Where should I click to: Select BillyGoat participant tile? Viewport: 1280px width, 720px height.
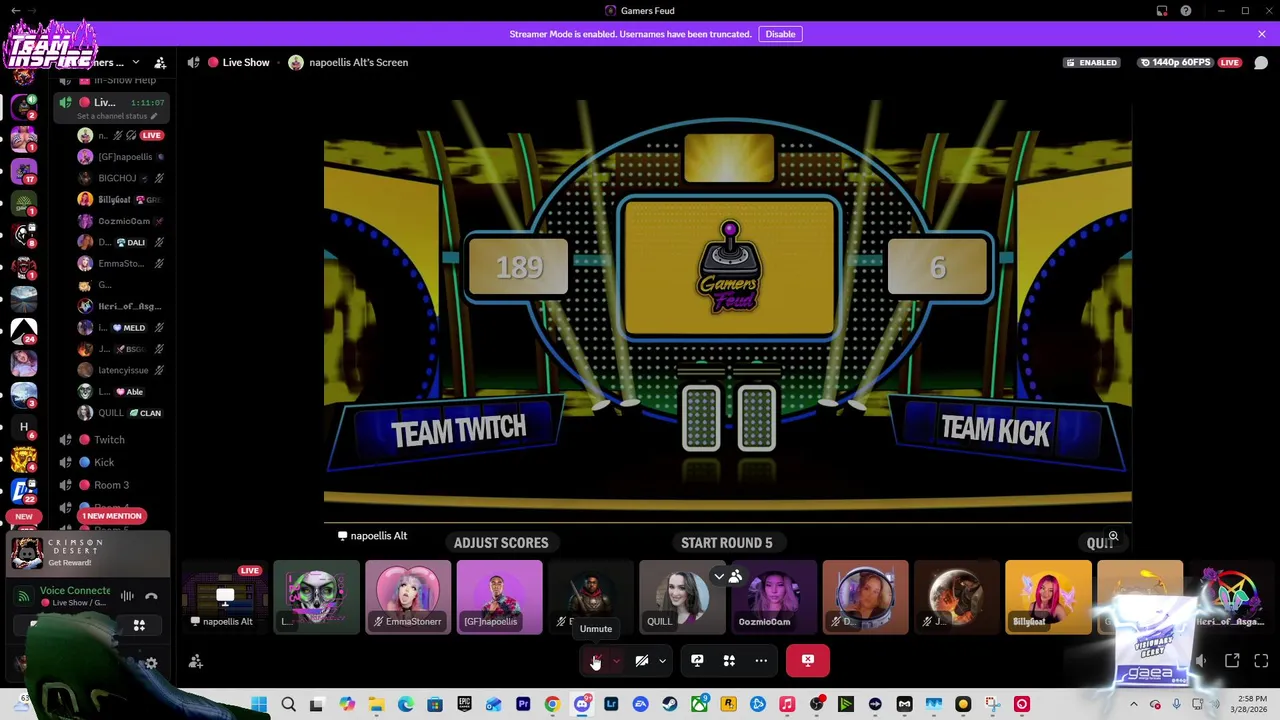point(1048,597)
